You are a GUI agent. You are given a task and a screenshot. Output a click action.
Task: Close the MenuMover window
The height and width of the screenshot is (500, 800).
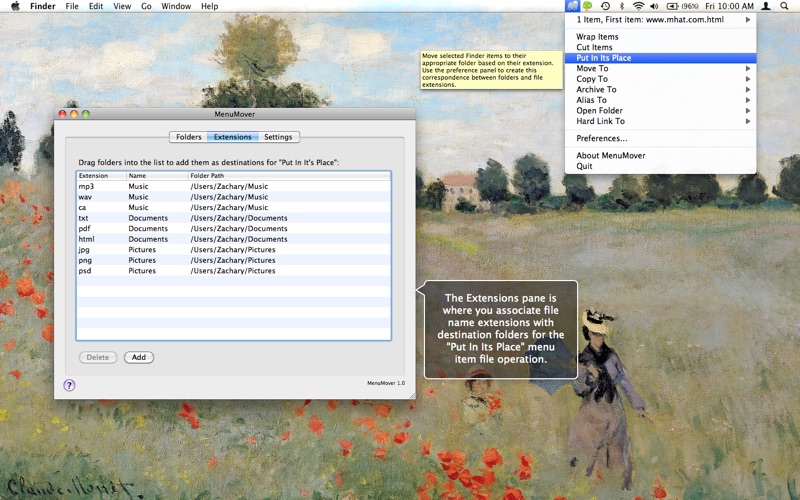[63, 114]
